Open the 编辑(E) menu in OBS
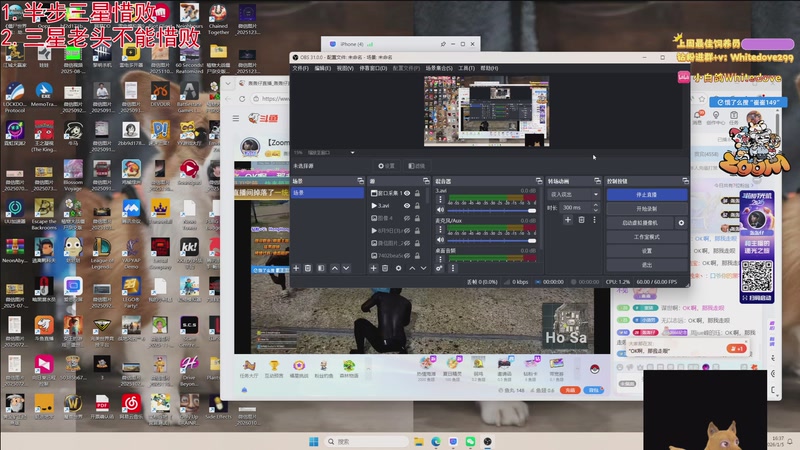This screenshot has width=800, height=450. click(322, 68)
